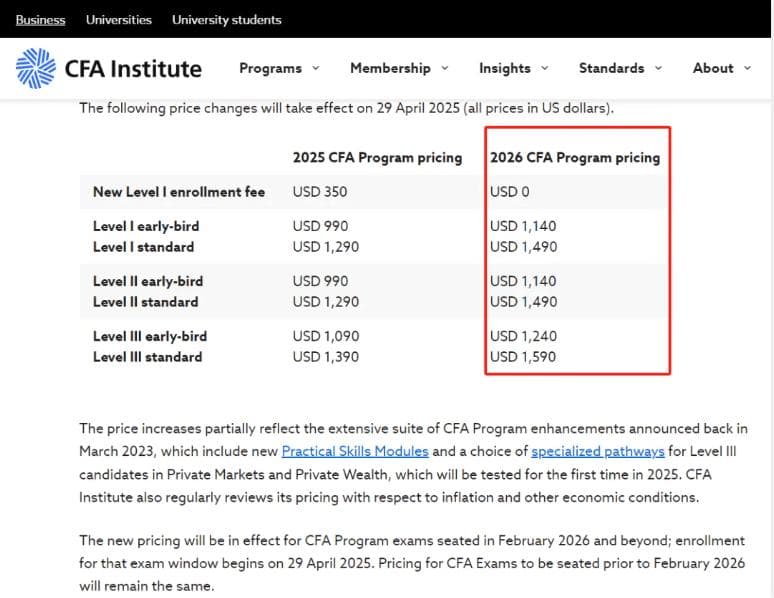Click the USD 1,590 Level III standard price
This screenshot has width=774, height=598.
(x=523, y=357)
